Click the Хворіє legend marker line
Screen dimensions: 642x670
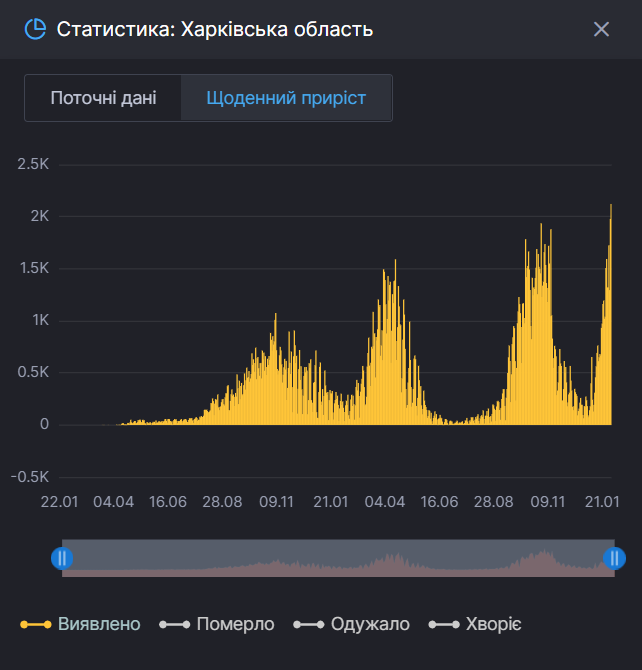tap(444, 624)
